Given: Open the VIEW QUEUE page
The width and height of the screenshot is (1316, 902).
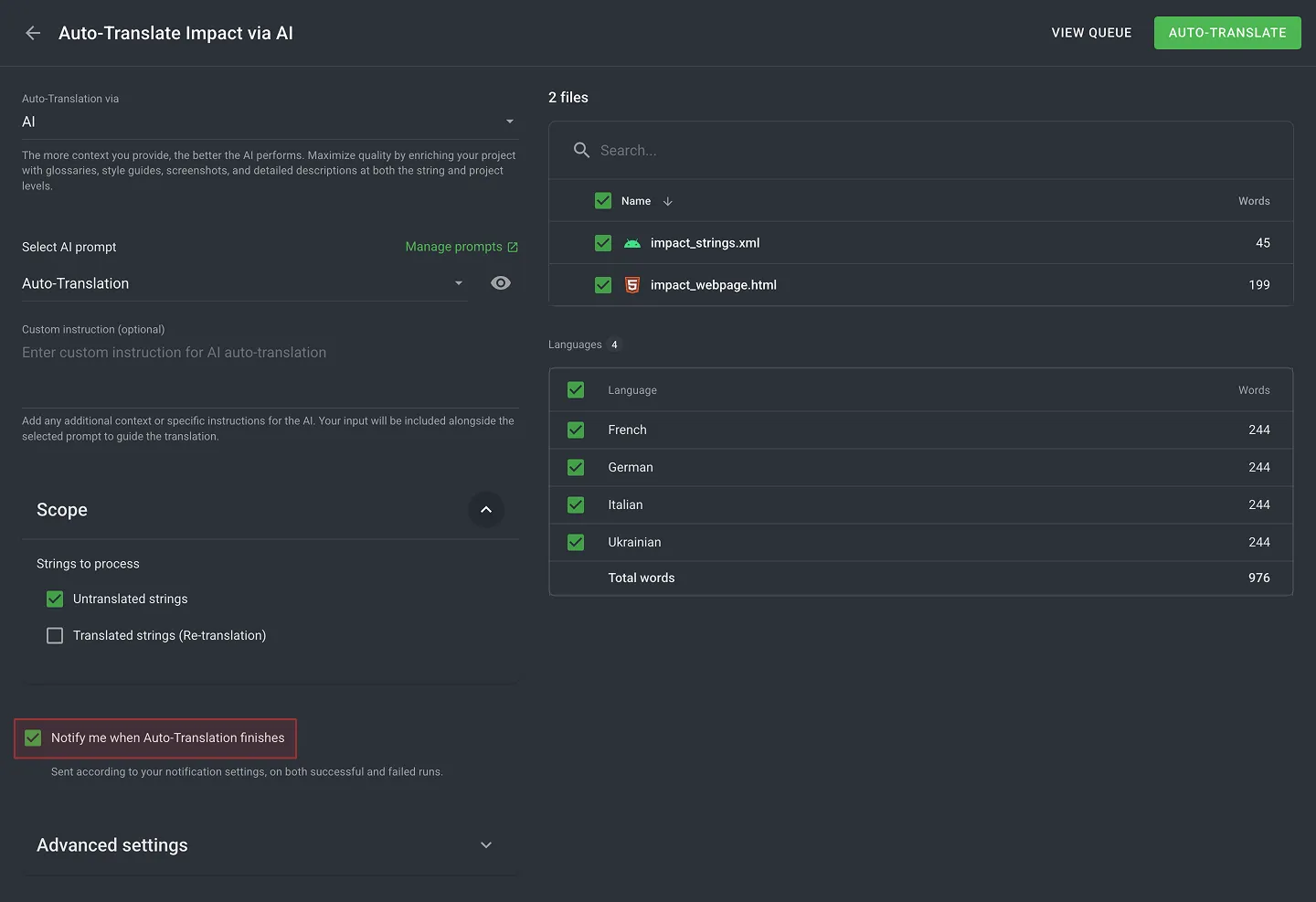Looking at the screenshot, I should tap(1091, 33).
